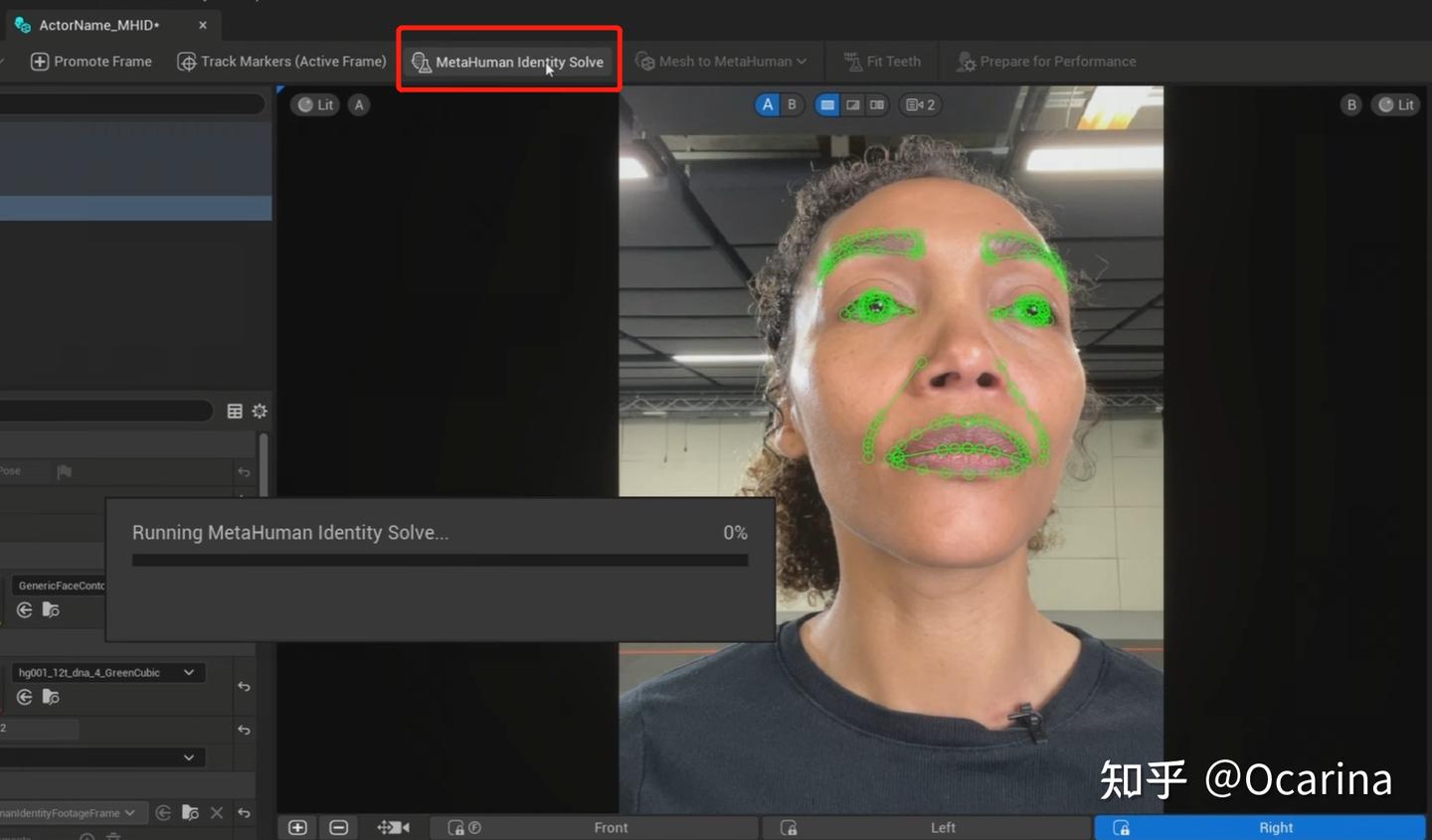The image size is (1432, 840).
Task: Open the details panel settings gear
Action: tap(259, 411)
